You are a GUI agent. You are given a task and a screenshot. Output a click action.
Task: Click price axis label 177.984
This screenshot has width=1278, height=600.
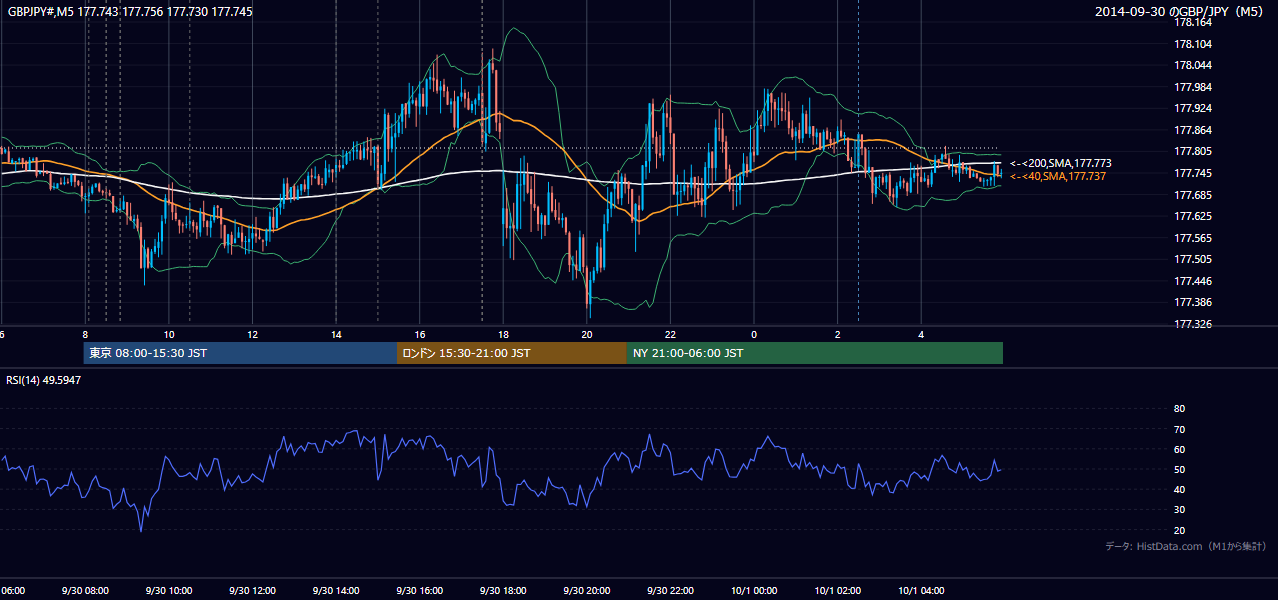(1193, 87)
